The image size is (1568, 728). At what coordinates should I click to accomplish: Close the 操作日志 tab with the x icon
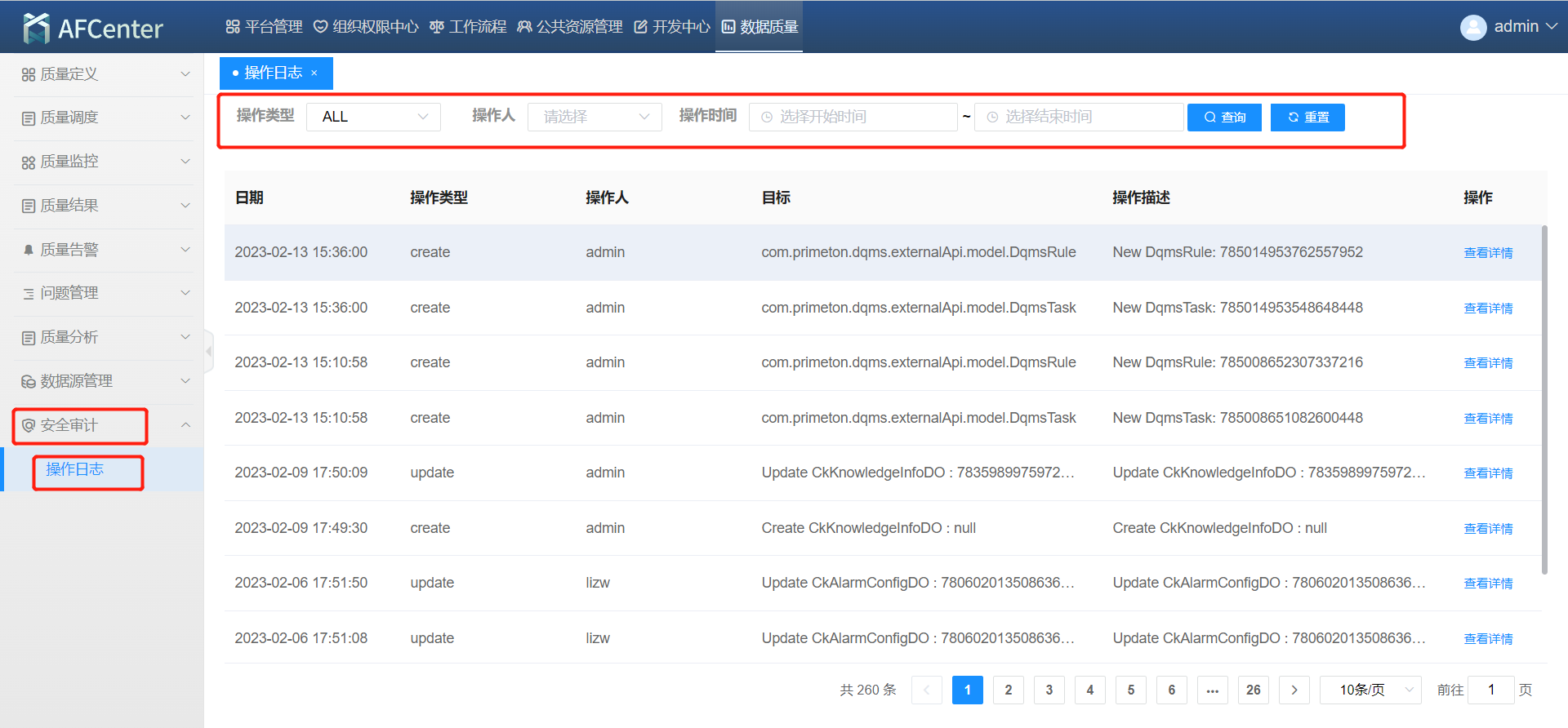314,73
